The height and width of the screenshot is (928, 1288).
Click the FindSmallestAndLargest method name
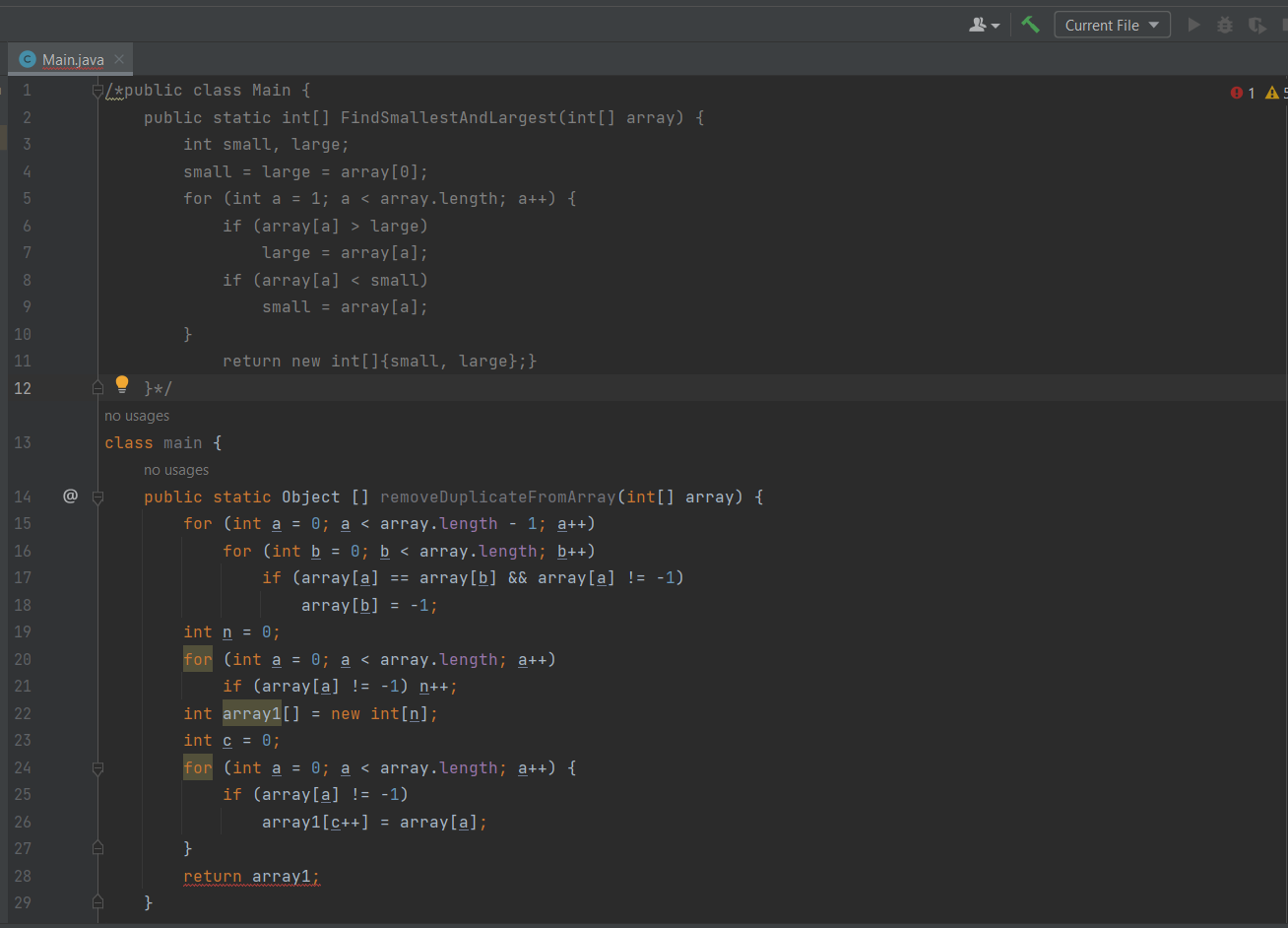pyautogui.click(x=448, y=118)
